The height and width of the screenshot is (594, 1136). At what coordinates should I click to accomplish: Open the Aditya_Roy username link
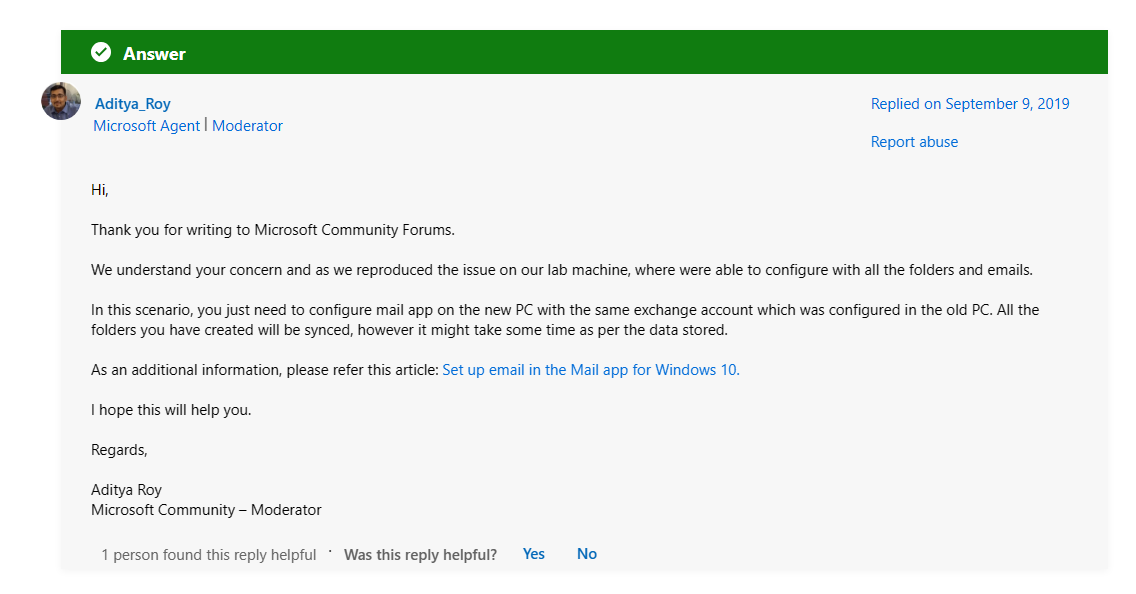click(133, 104)
